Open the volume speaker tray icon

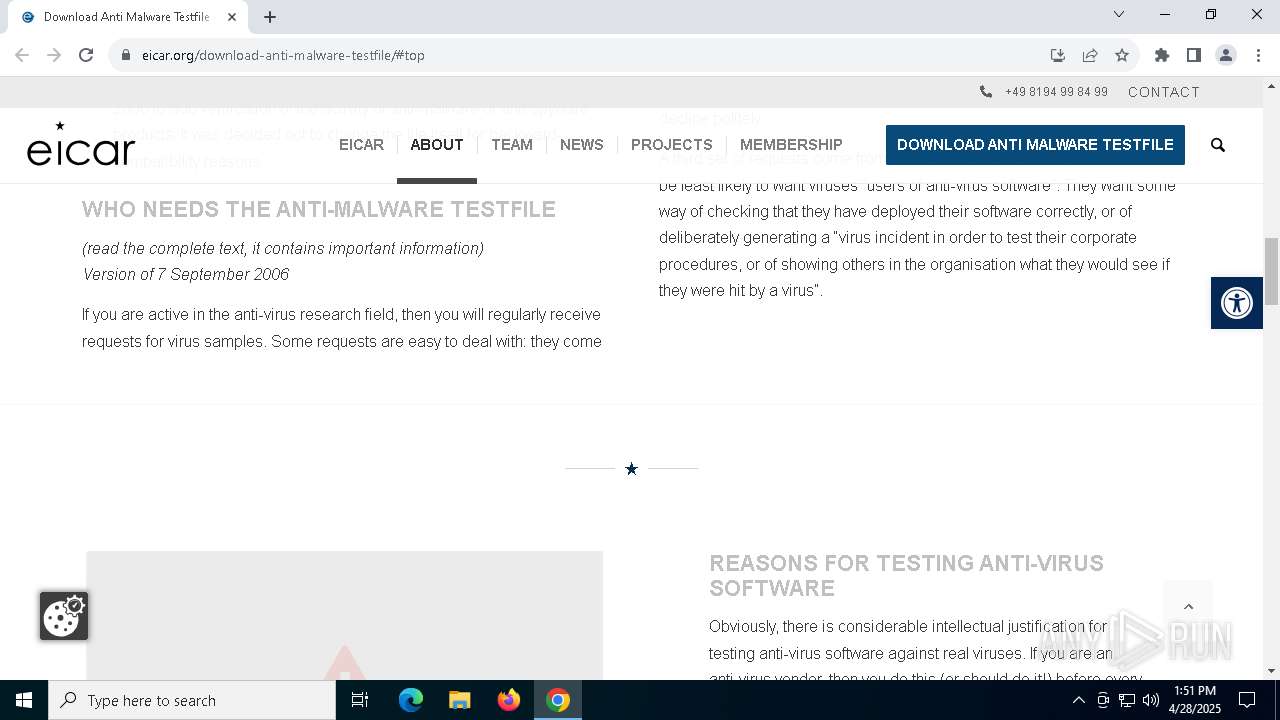tap(1151, 700)
